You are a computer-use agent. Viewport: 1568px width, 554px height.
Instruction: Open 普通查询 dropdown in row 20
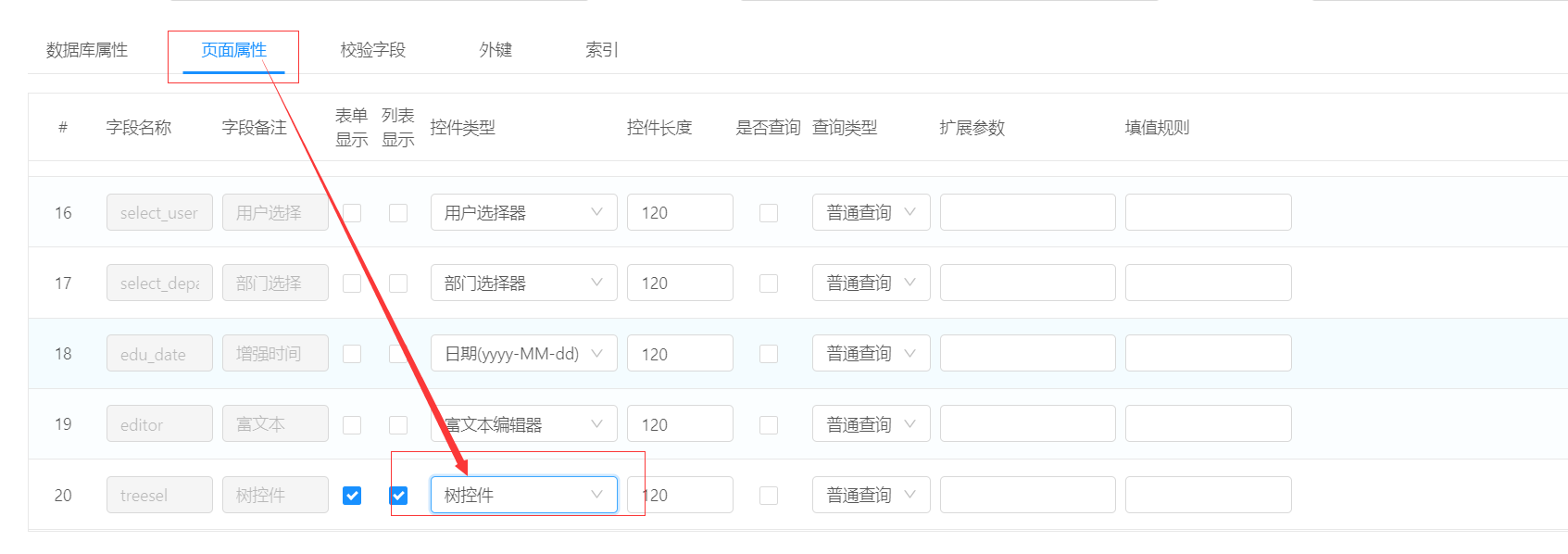pyautogui.click(x=871, y=496)
